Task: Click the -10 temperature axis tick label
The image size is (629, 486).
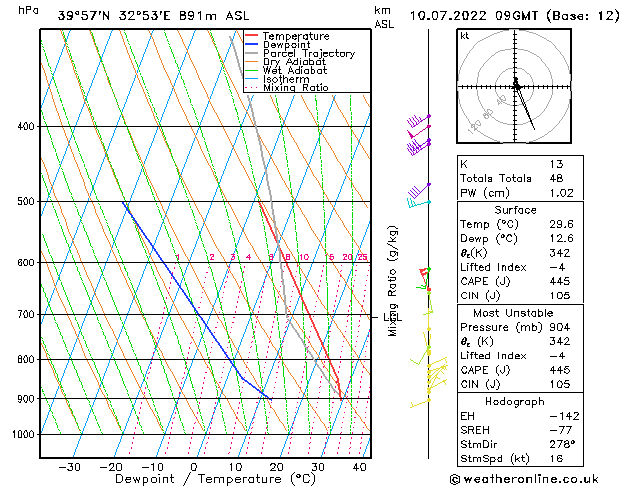Action: coord(152,467)
